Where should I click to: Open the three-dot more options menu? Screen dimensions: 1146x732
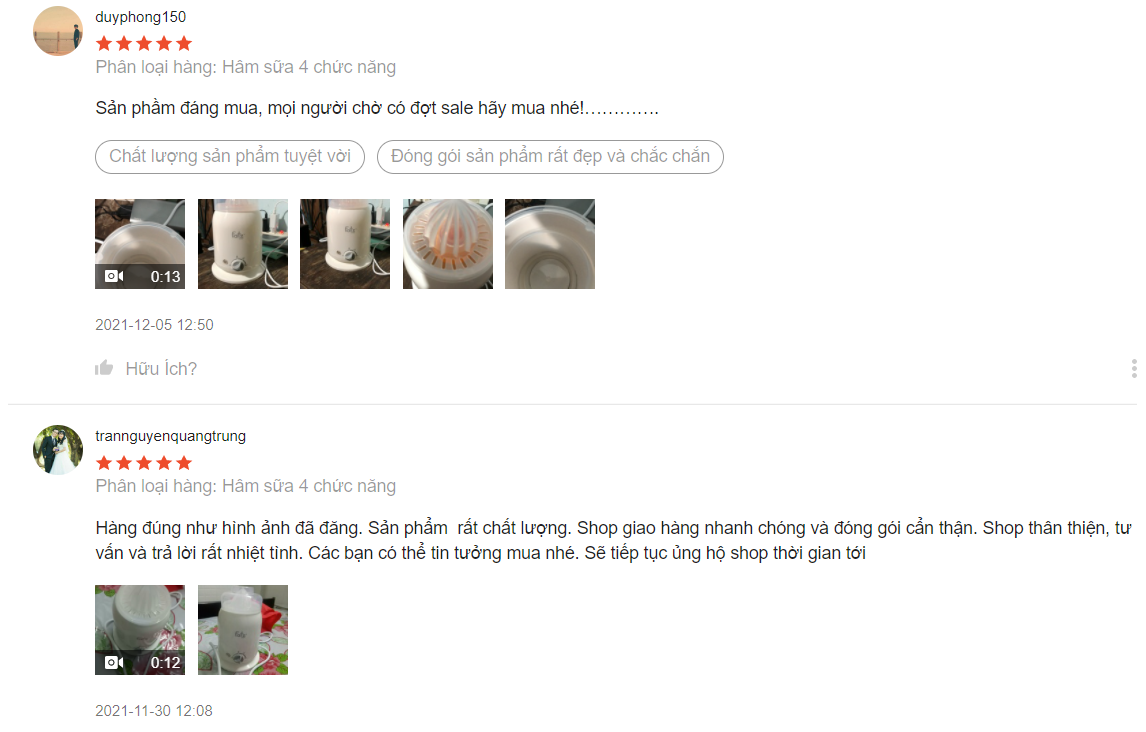point(1134,368)
